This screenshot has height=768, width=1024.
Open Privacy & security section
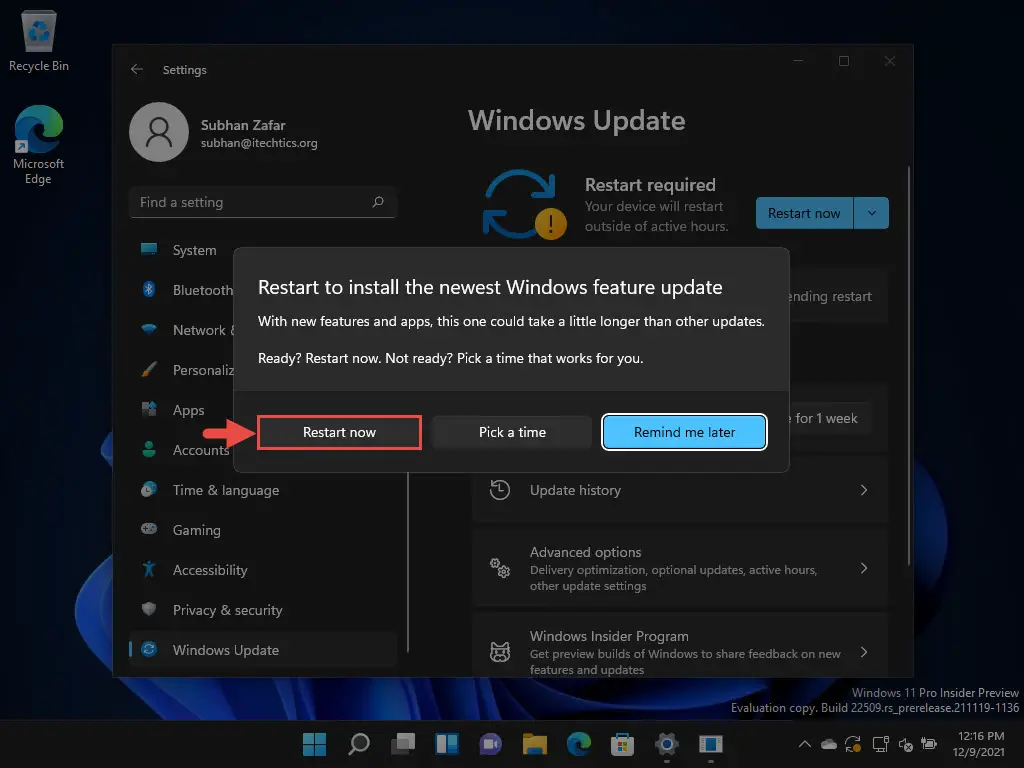click(x=227, y=610)
